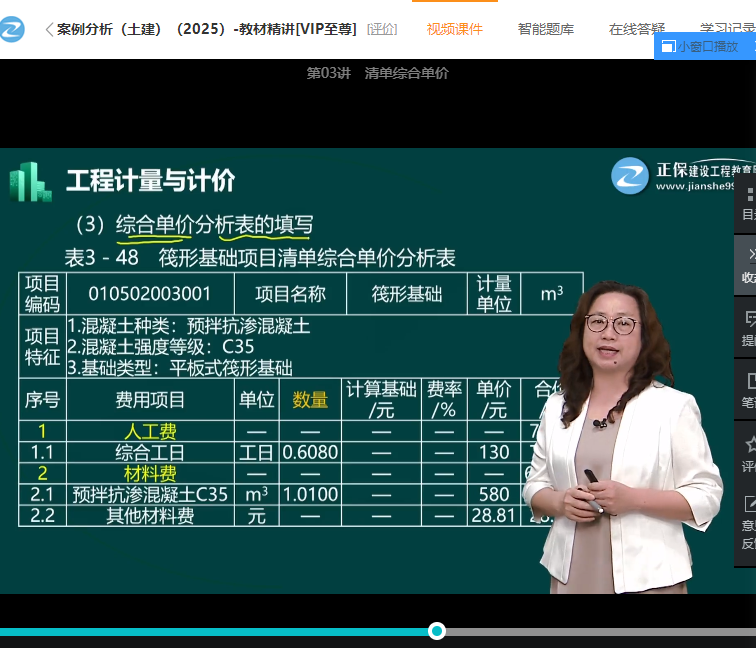Open the 学习记录 tab
Image resolution: width=756 pixels, height=648 pixels.
click(727, 29)
